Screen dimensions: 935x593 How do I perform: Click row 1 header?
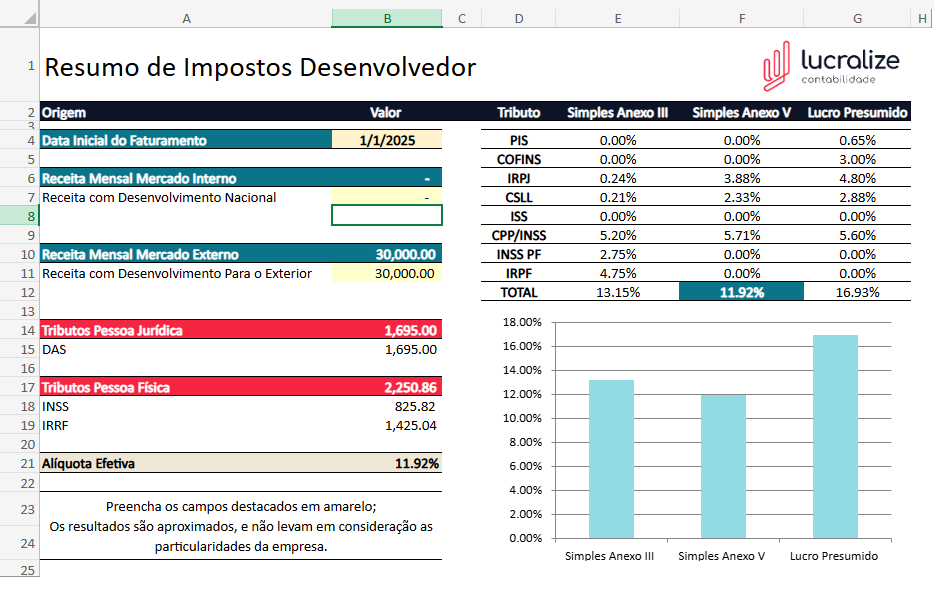click(19, 67)
